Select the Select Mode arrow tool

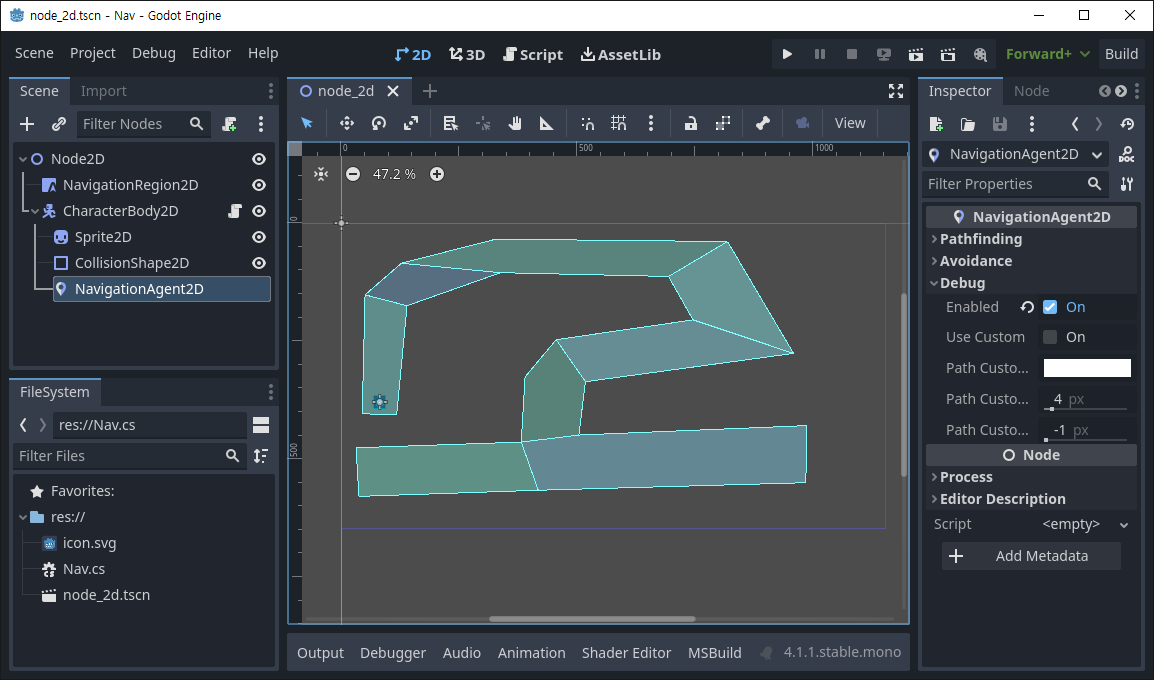coord(307,123)
